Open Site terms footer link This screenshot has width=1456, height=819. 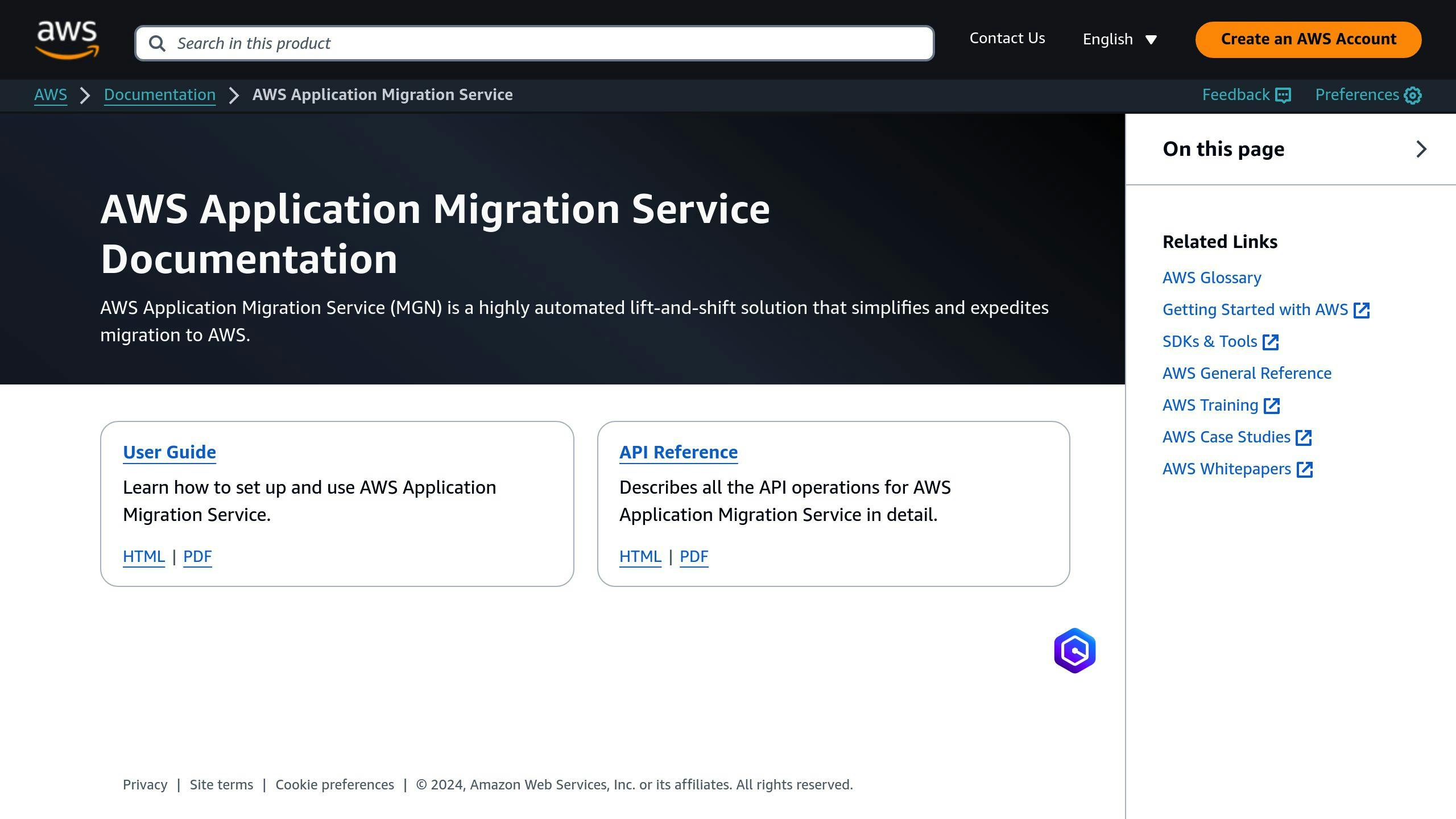tap(221, 785)
